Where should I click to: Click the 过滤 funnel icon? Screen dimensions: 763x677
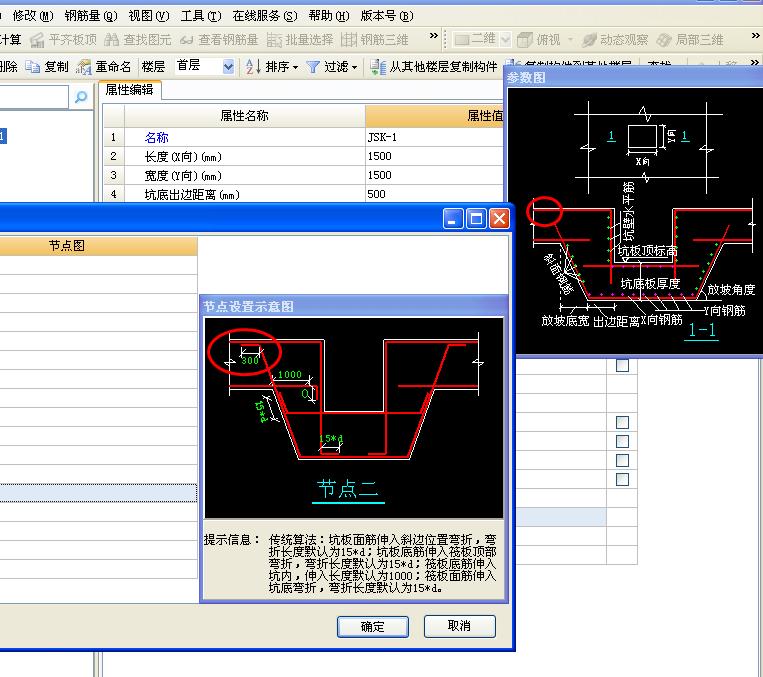(x=313, y=67)
